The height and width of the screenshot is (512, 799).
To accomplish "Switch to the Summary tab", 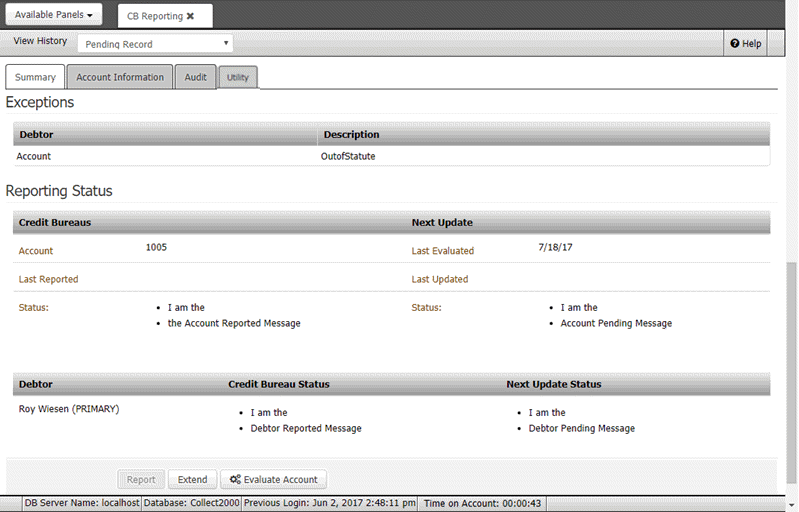I will (x=35, y=77).
